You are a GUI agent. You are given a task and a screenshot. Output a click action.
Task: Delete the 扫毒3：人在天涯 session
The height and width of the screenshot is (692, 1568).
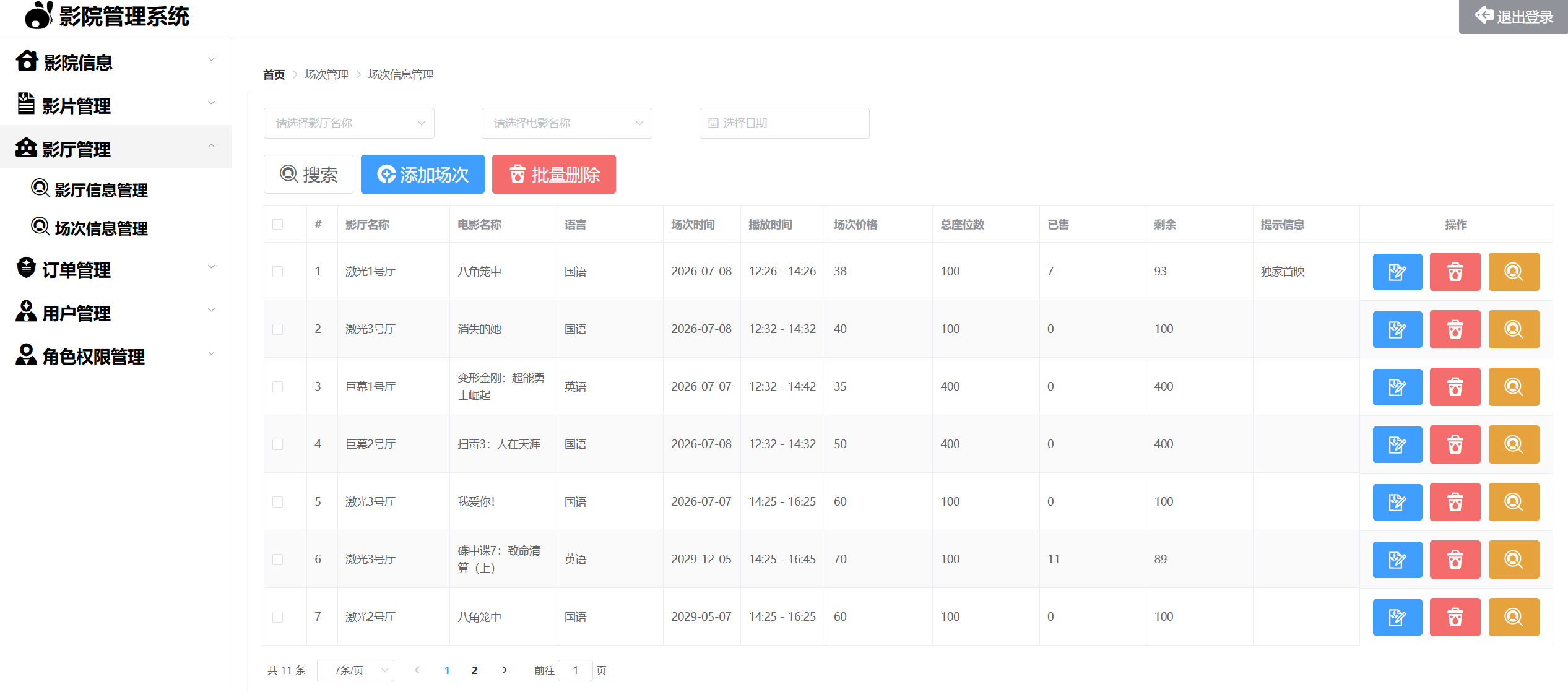(1455, 444)
